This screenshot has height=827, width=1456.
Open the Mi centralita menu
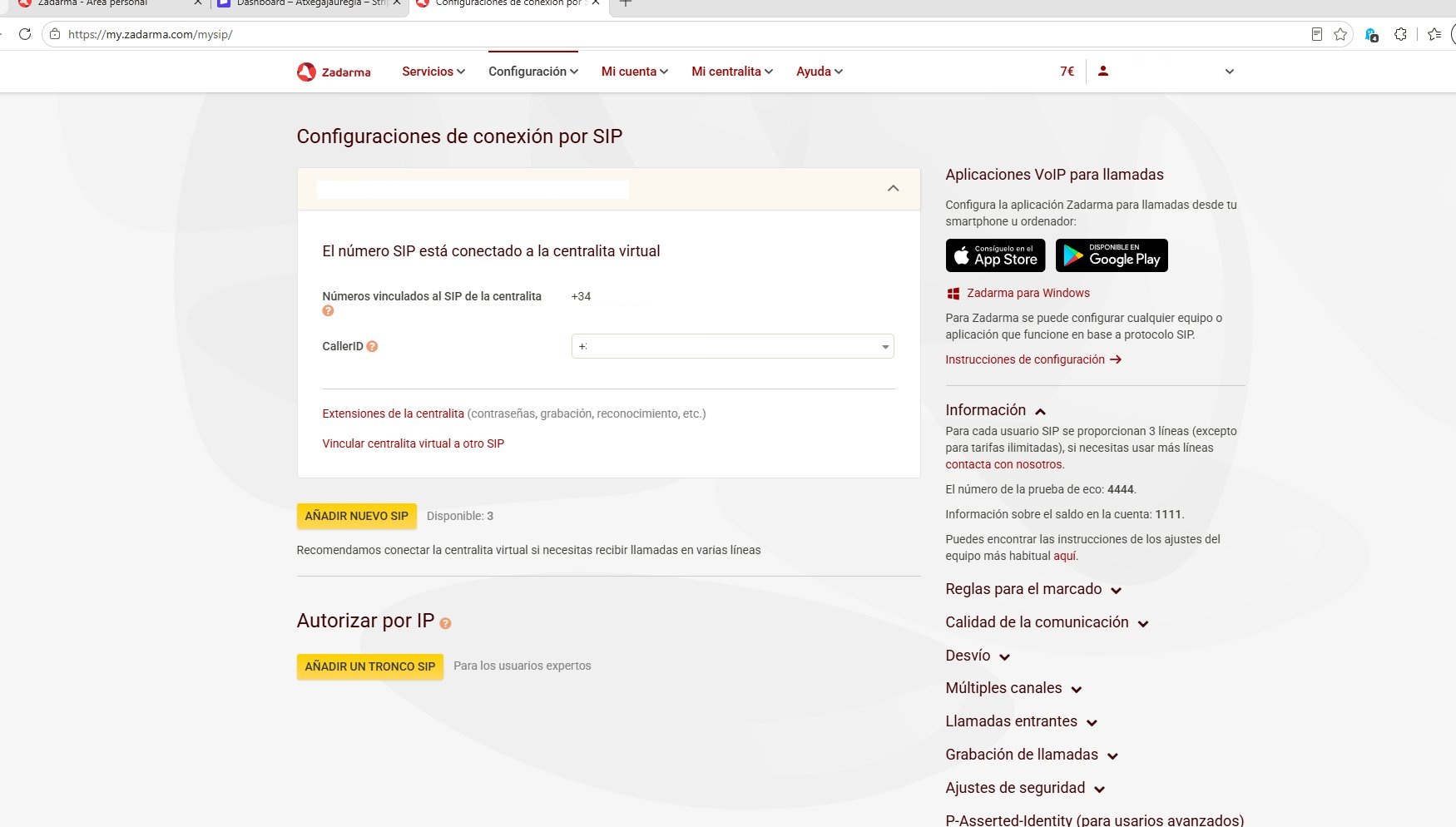pos(732,72)
